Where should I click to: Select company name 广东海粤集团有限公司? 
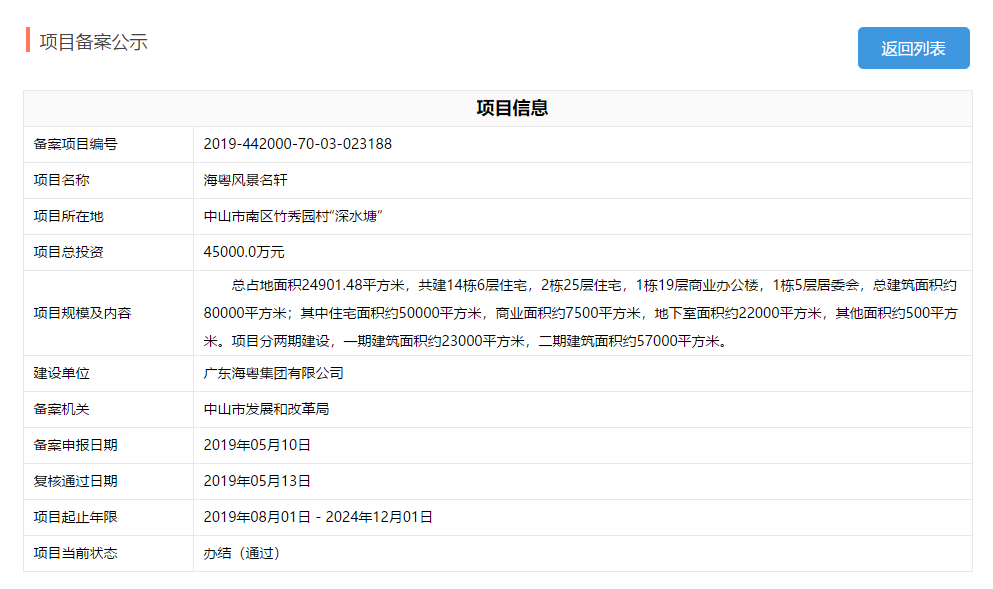pos(274,374)
